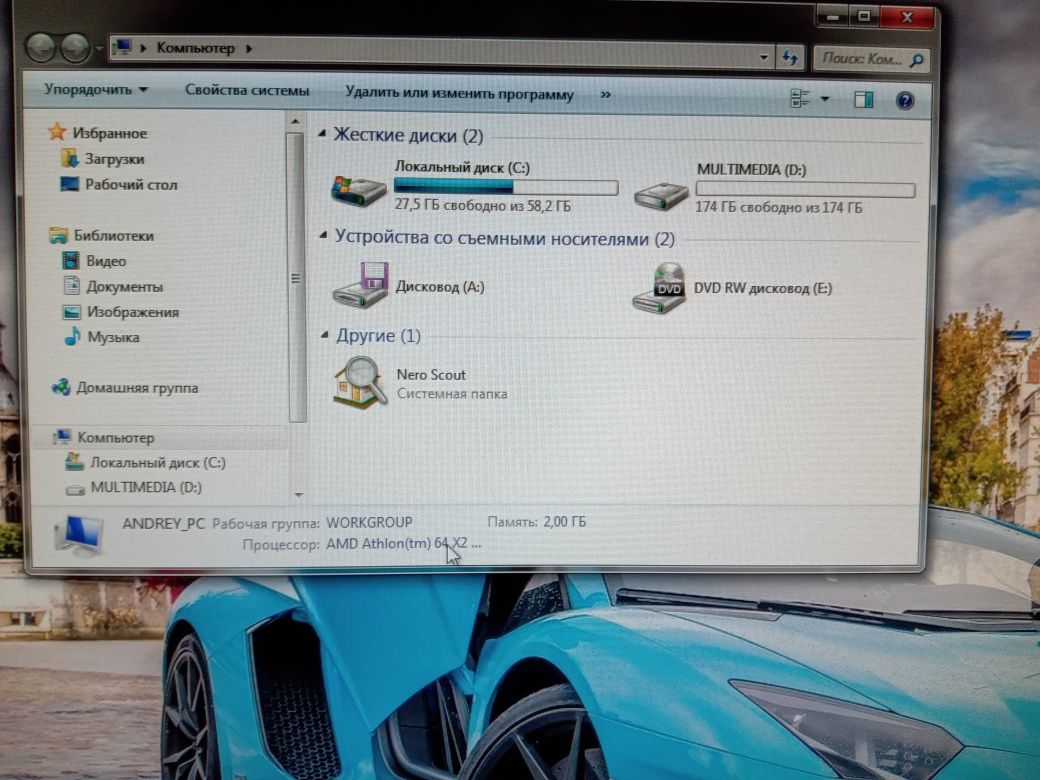
Task: Click the computer icon in address bar
Action: pos(122,47)
